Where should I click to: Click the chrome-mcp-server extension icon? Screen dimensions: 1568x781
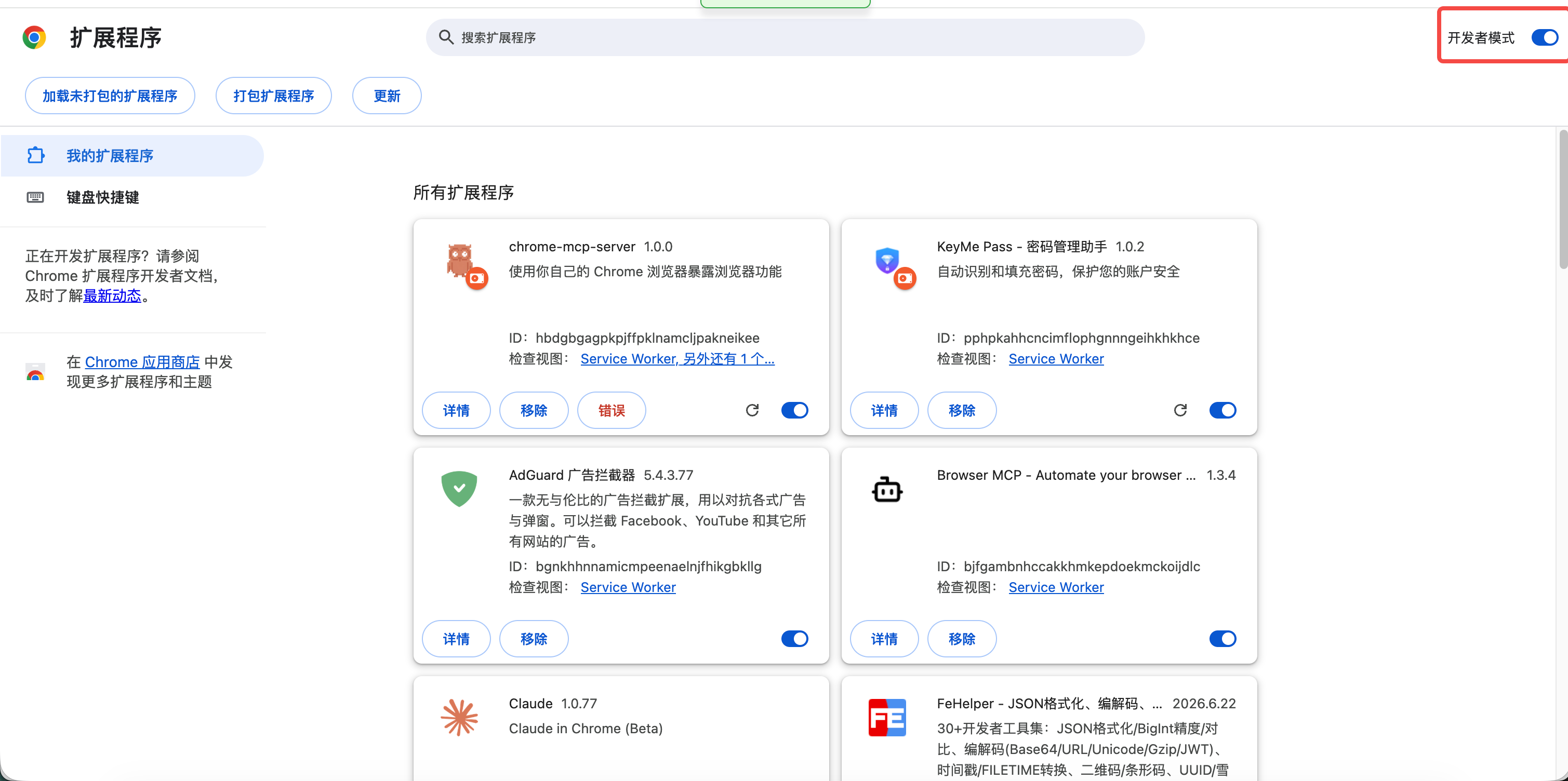coord(461,262)
